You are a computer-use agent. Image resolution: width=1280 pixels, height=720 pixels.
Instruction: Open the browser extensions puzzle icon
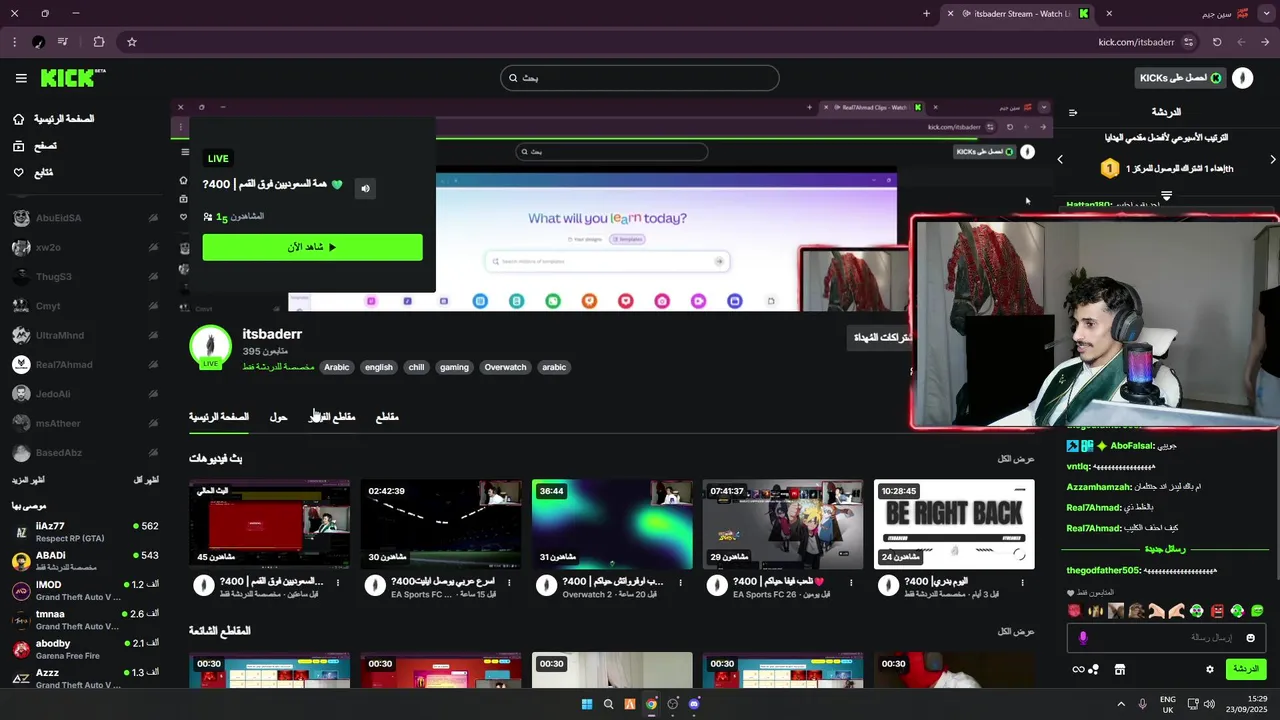[x=98, y=42]
